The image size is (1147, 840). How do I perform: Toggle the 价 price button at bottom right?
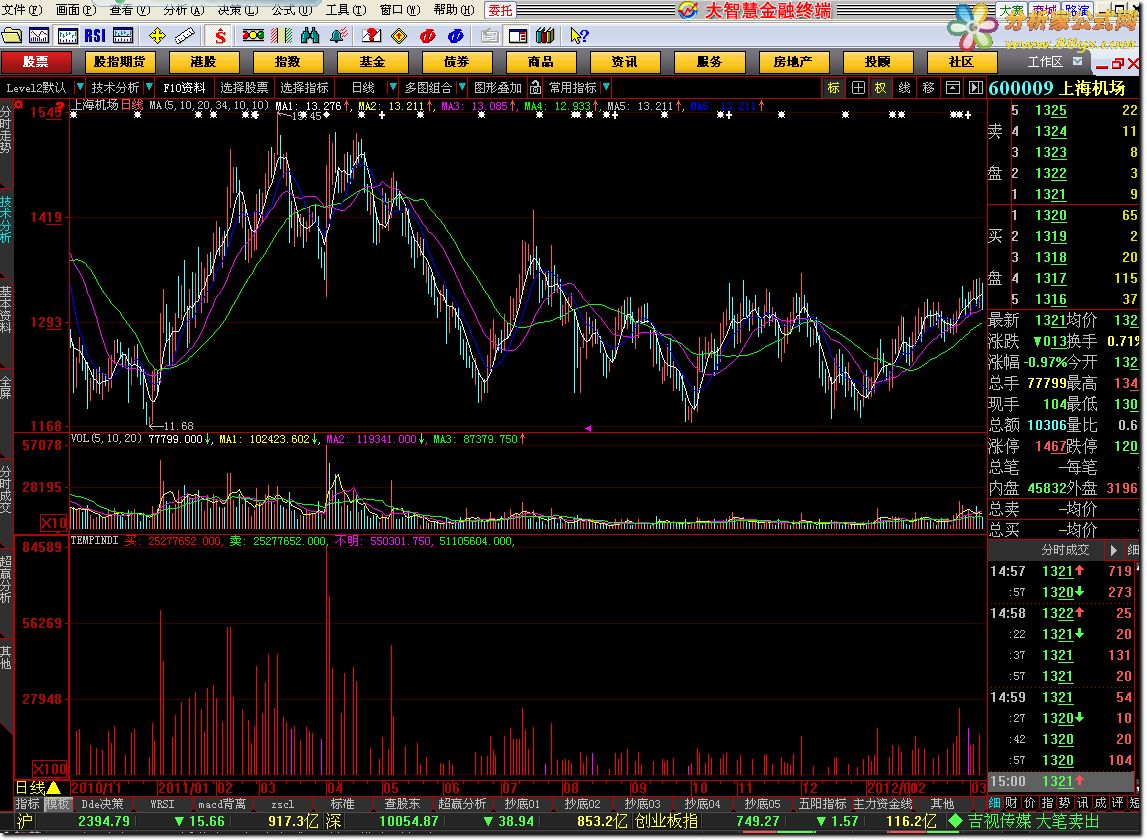click(1029, 803)
